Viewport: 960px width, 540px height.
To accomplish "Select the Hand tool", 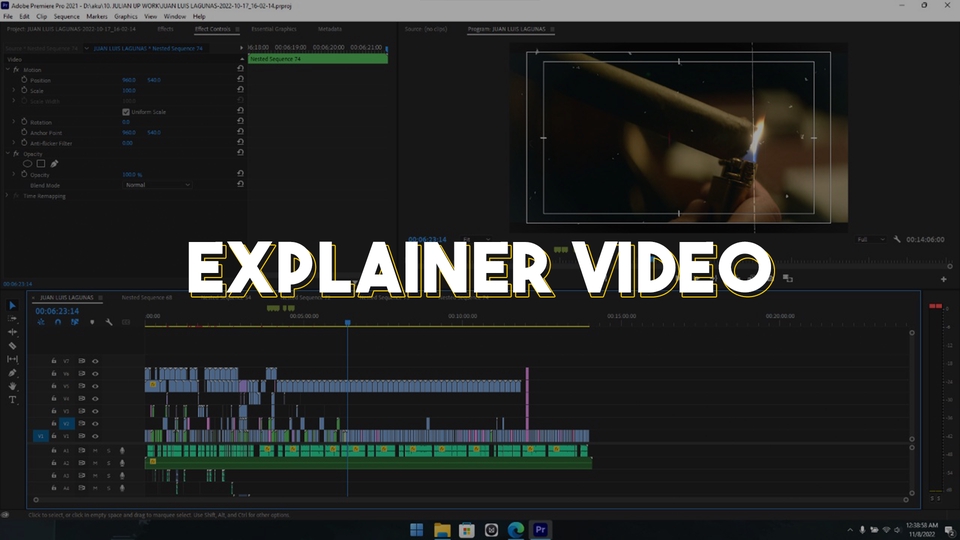I will 12,386.
